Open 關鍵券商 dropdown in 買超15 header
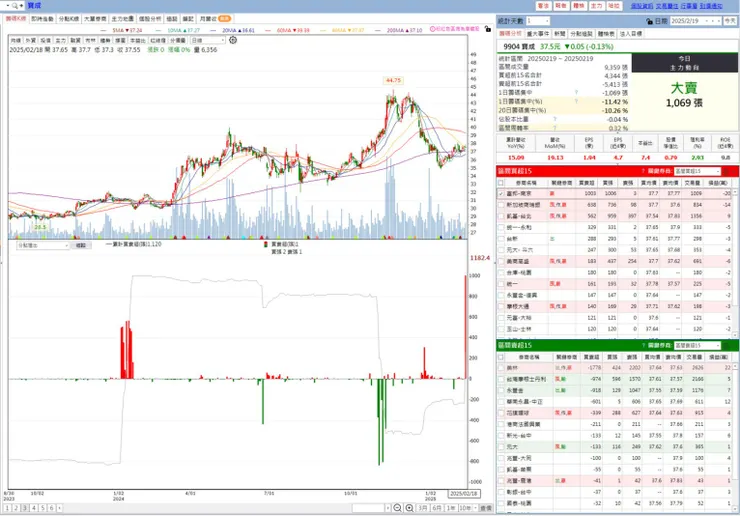The image size is (740, 516). (698, 171)
